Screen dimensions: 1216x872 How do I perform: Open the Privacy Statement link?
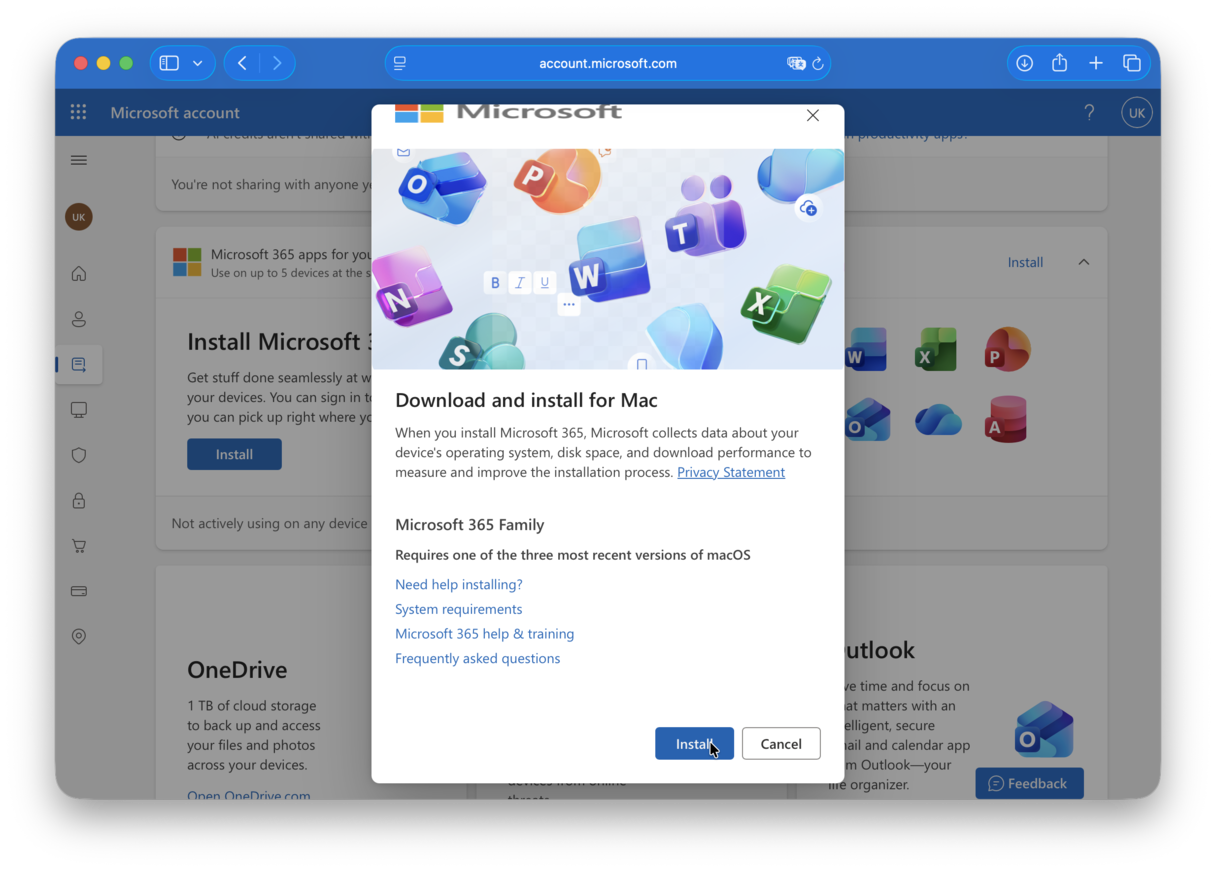click(731, 472)
